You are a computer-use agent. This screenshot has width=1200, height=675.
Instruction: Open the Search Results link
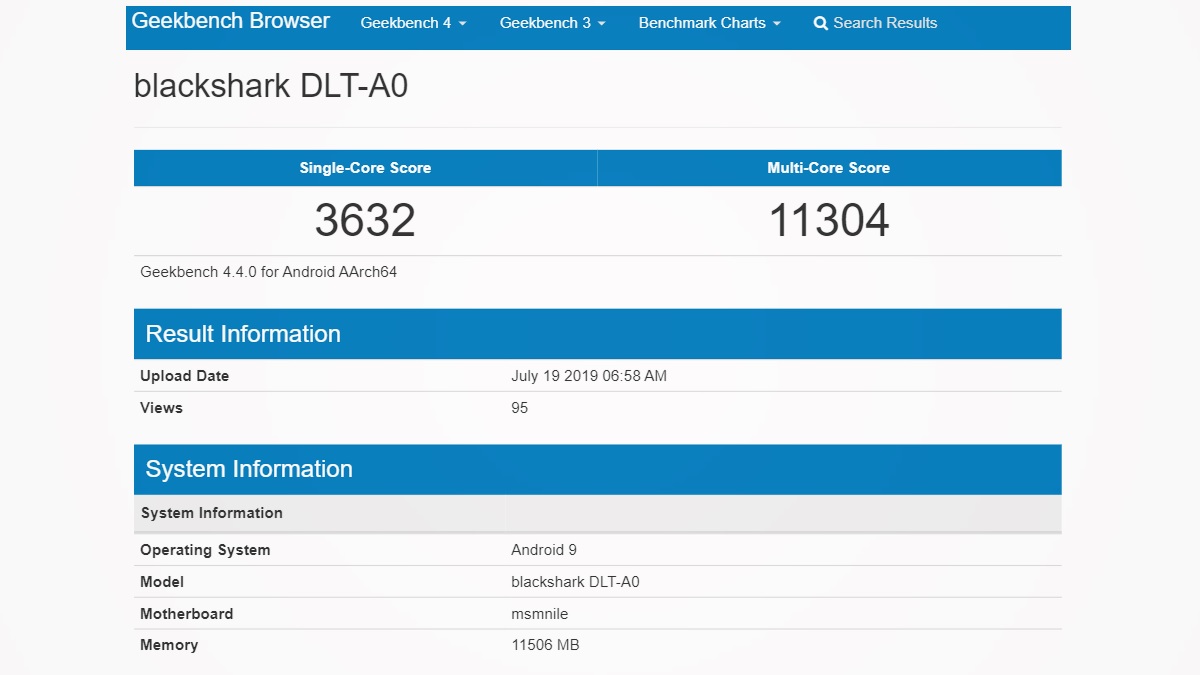875,23
